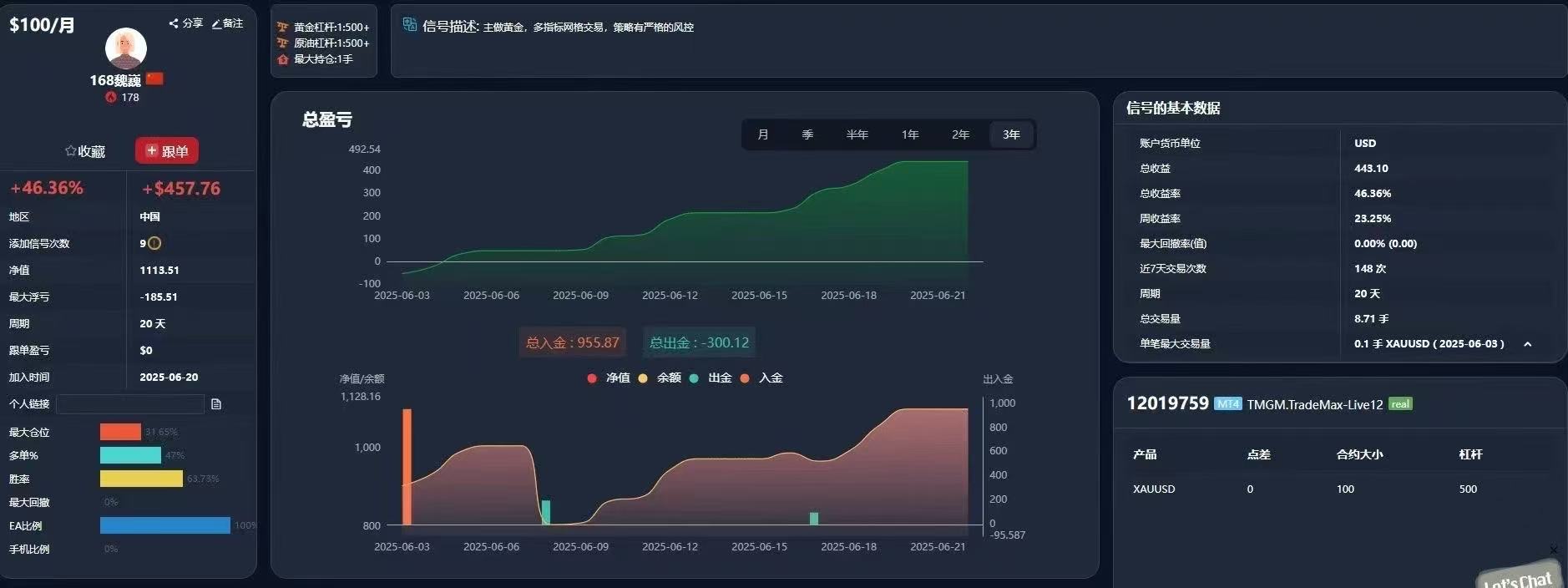Click the yellow 胜率 bar
Viewport: 1568px width, 588px height.
pyautogui.click(x=141, y=479)
